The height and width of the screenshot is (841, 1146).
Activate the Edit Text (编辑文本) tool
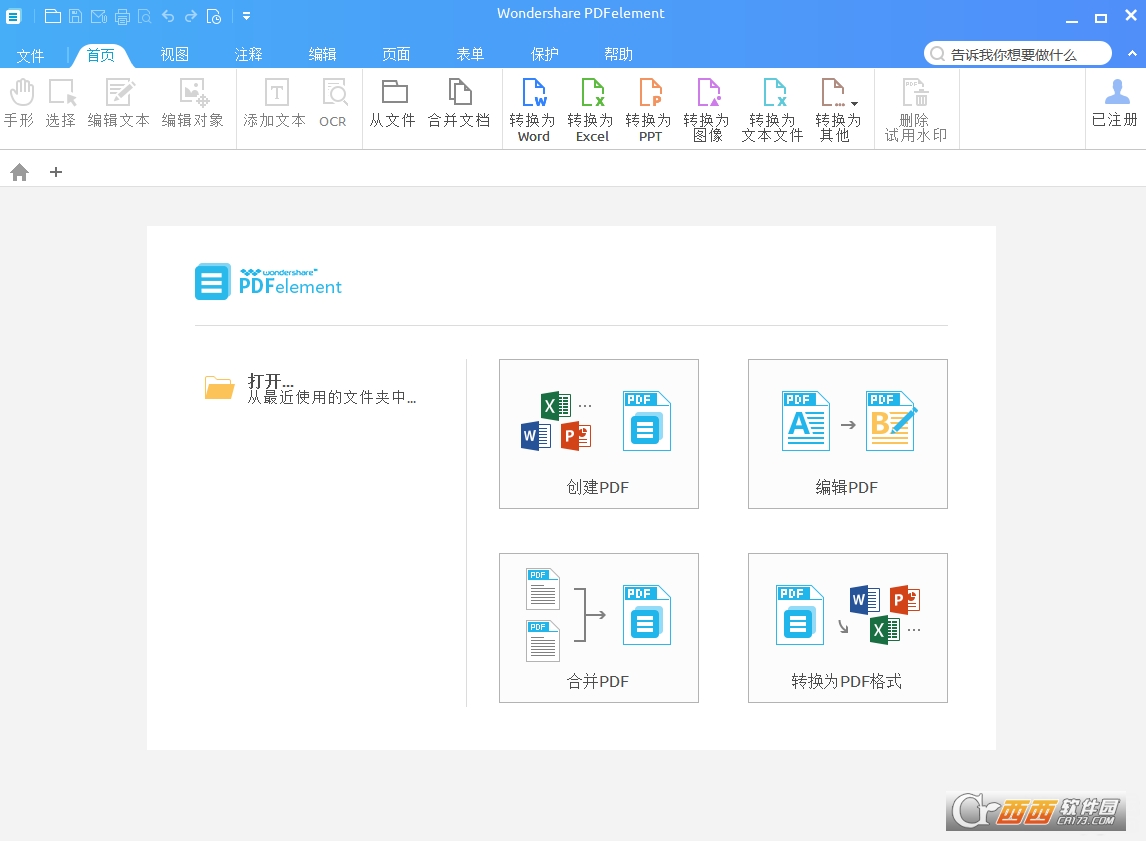(x=118, y=104)
